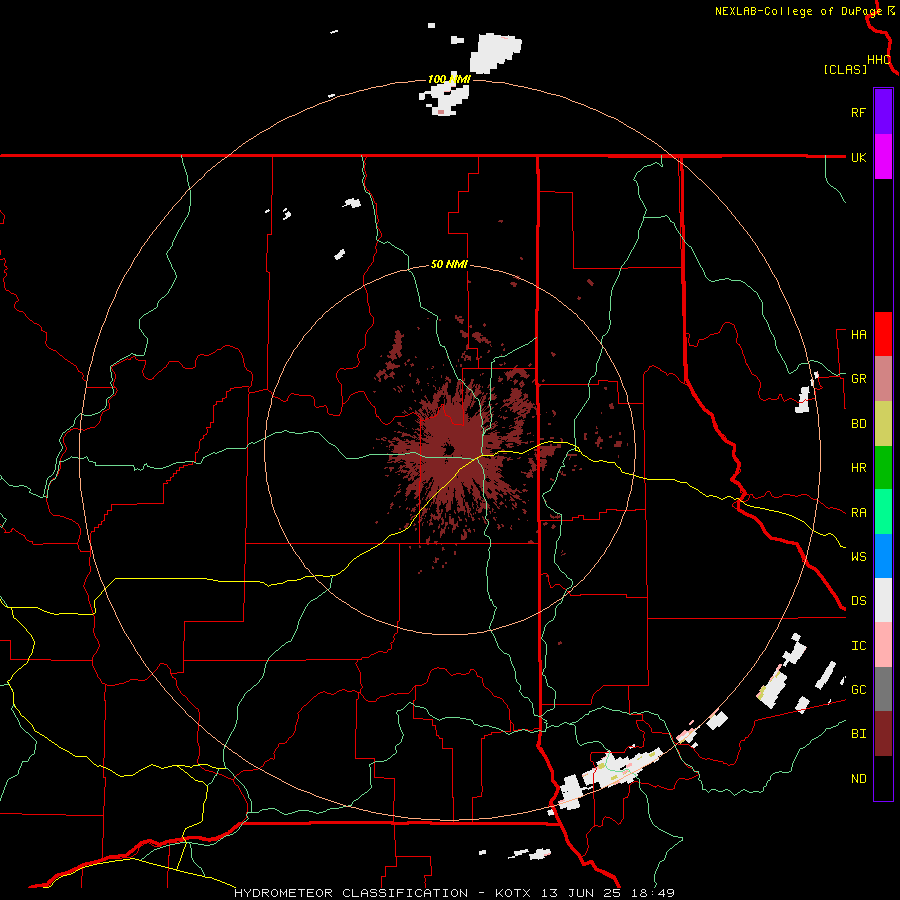Click the RA legend label

858,513
